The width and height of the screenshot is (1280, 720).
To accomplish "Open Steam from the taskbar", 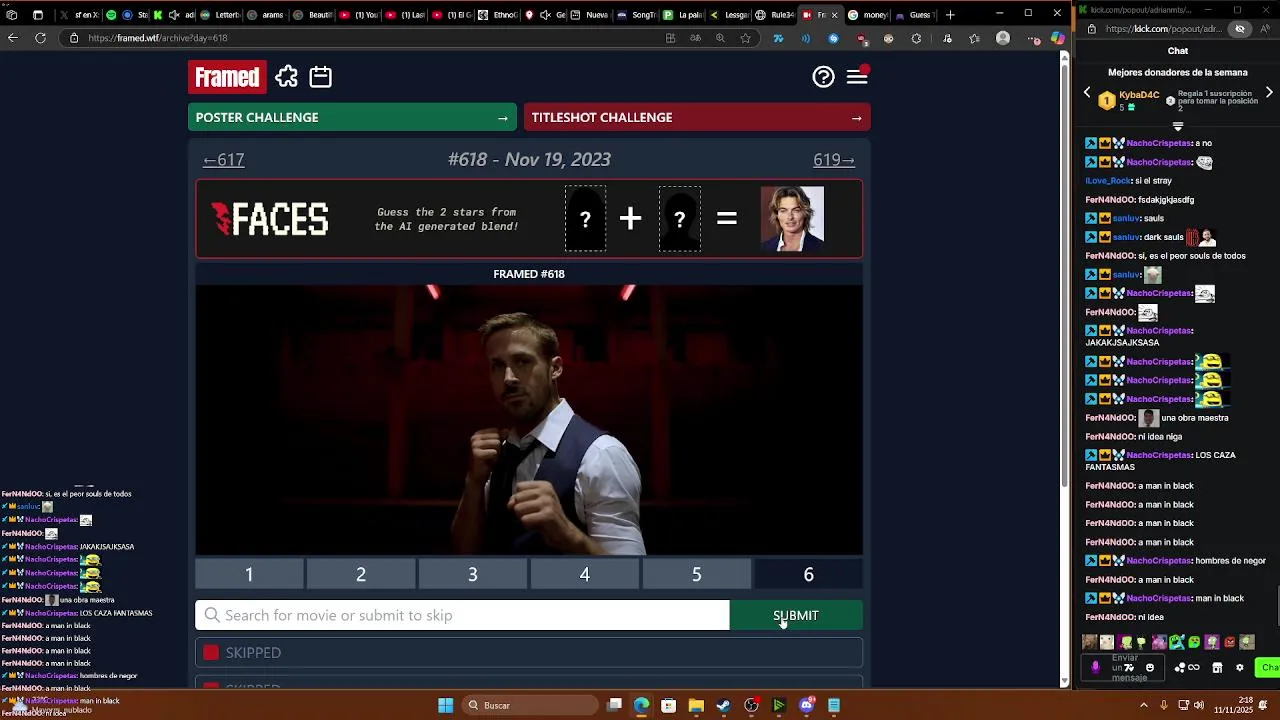I will [723, 705].
